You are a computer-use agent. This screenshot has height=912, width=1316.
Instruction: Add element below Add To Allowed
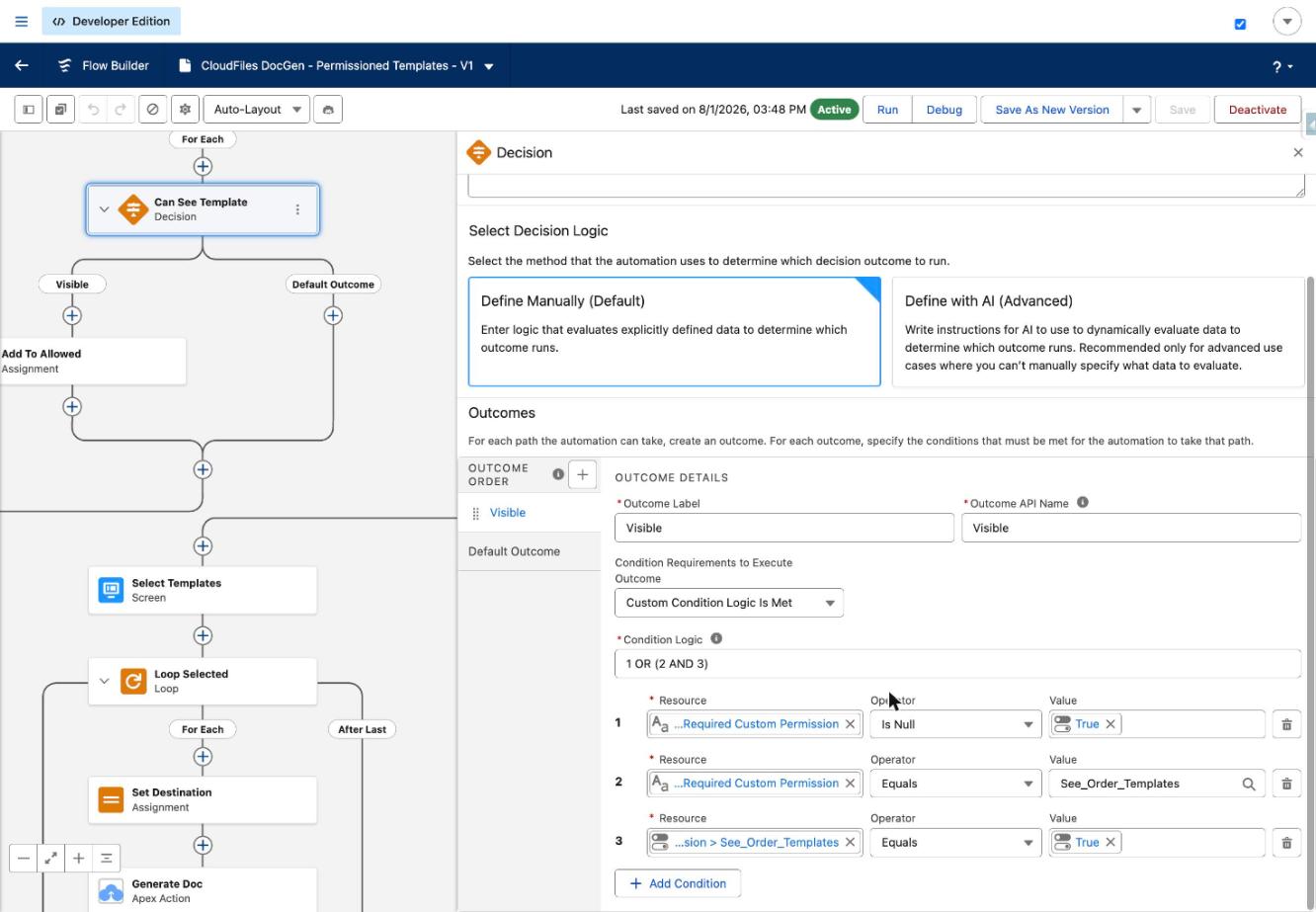pyautogui.click(x=72, y=407)
